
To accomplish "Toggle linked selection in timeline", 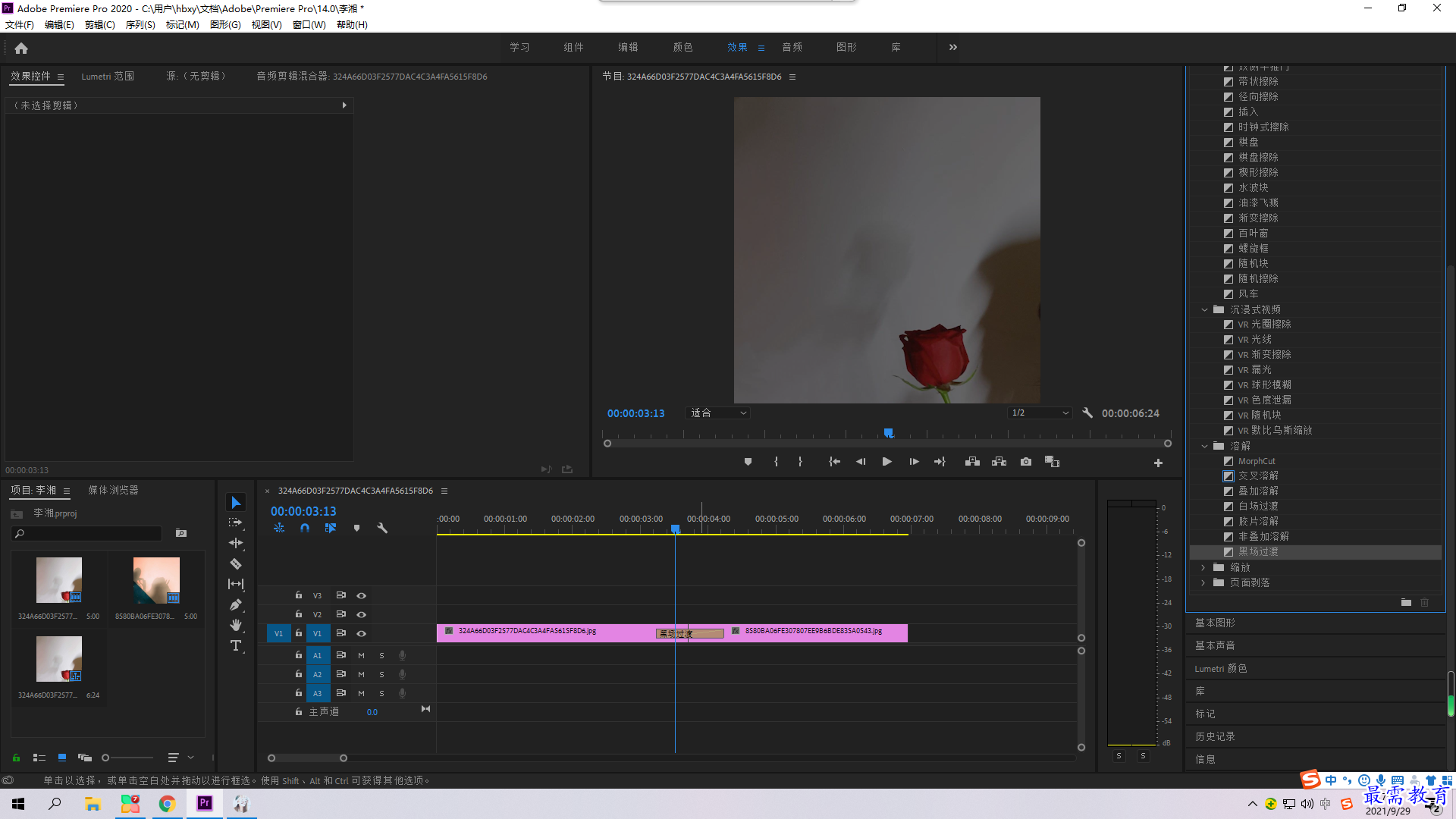I will [331, 528].
